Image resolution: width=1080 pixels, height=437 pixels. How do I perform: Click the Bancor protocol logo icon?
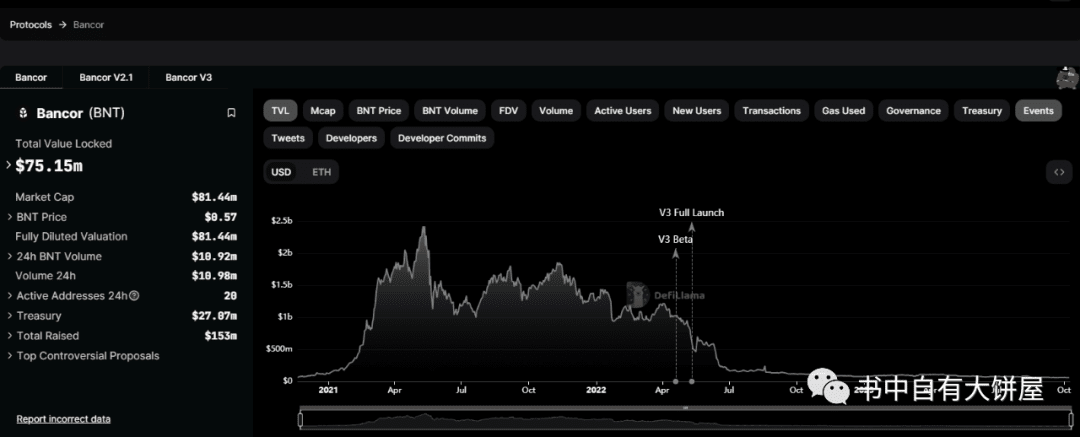click(23, 113)
